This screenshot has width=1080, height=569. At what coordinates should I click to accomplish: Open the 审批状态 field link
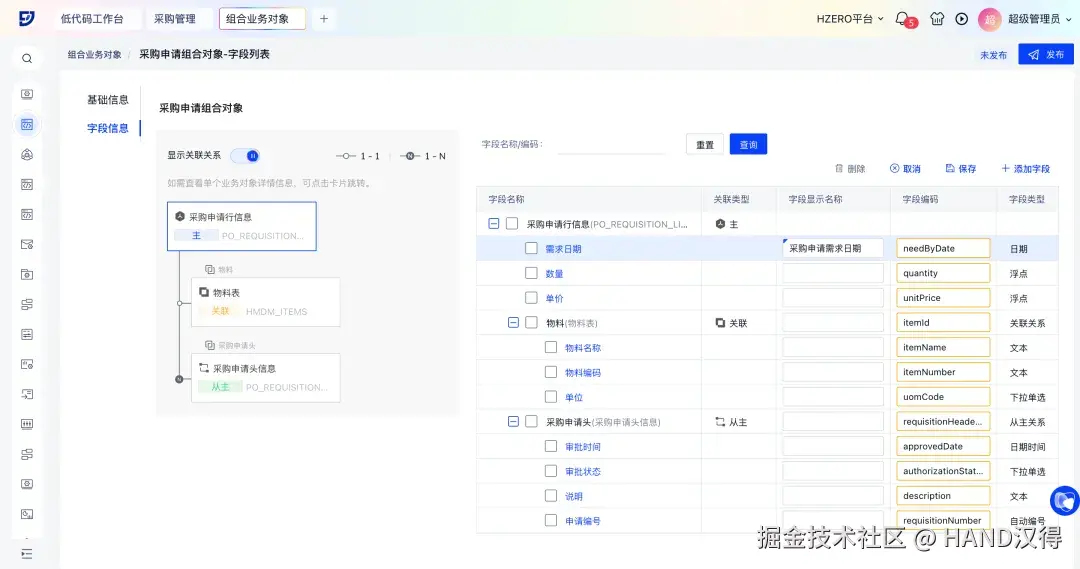click(x=583, y=472)
